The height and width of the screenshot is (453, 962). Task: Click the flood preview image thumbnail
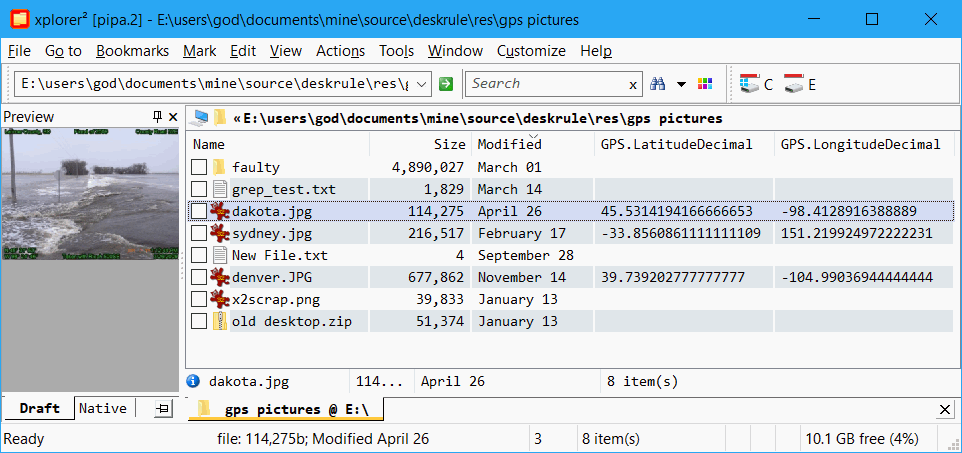90,193
